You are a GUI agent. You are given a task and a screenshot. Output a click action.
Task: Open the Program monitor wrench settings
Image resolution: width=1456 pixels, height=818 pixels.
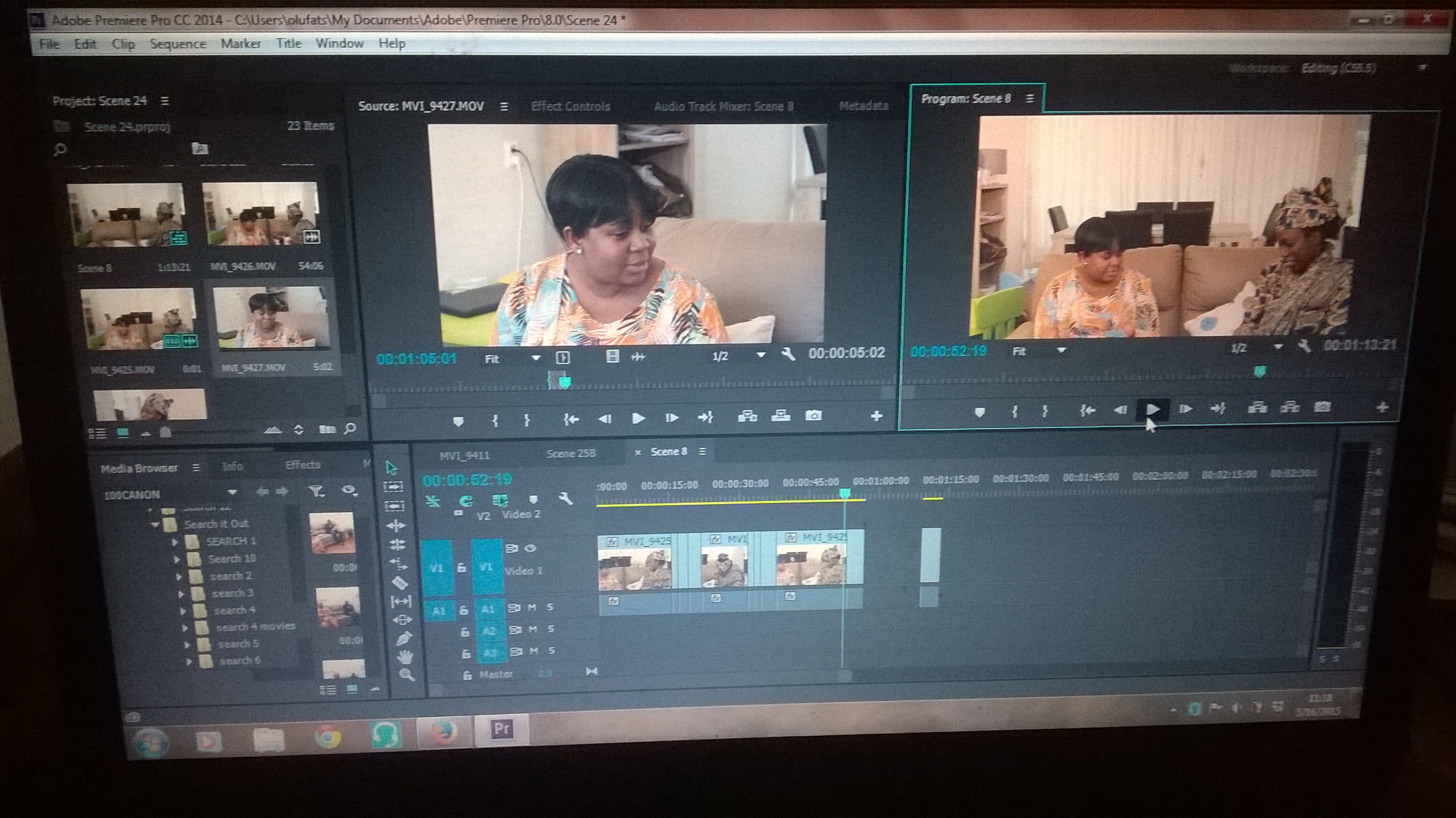(1304, 346)
